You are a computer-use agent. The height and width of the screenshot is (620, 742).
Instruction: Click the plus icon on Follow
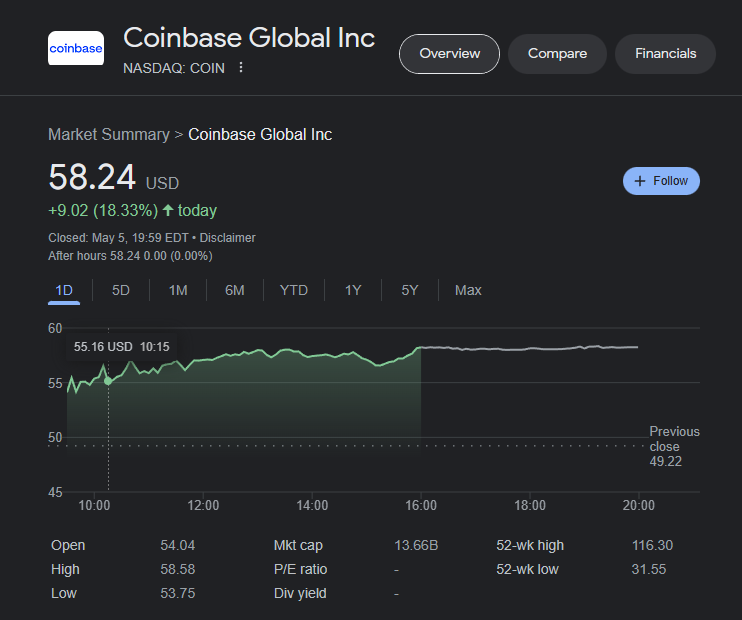coord(640,181)
